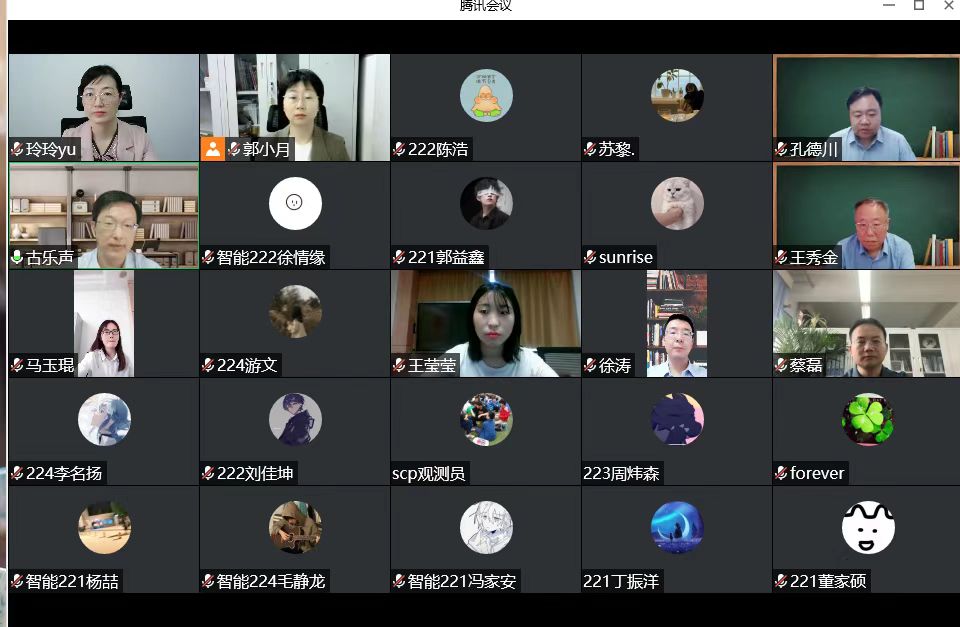Screen dimensions: 960x627
Task: Click 221郭益鑫's profile avatar
Action: click(x=486, y=203)
